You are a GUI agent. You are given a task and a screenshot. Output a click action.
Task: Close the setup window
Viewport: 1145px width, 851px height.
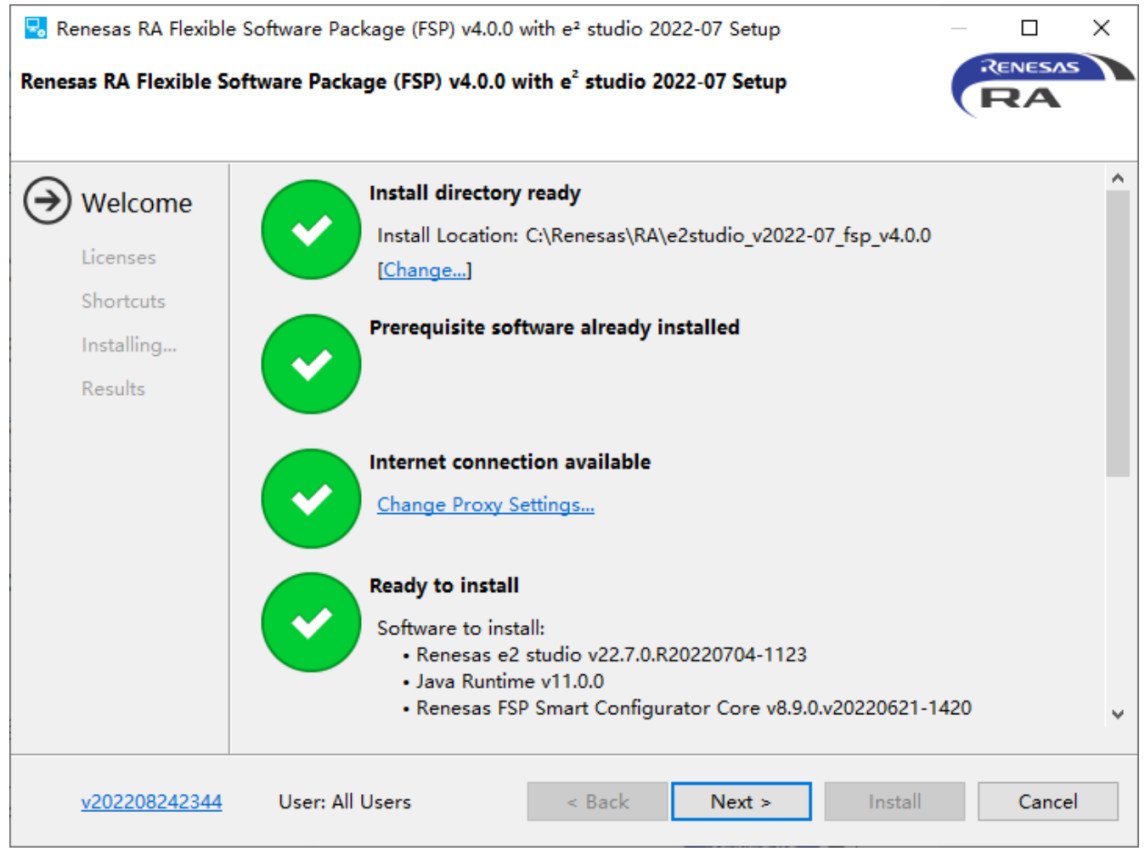click(1101, 28)
